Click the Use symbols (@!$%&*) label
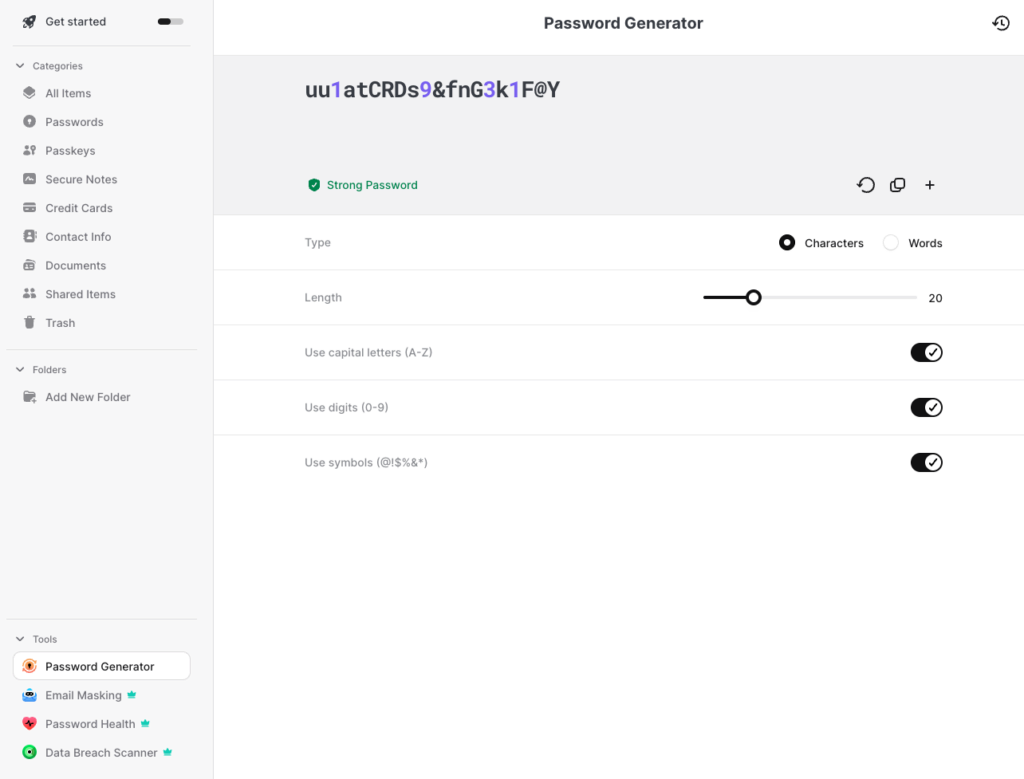The height and width of the screenshot is (779, 1024). [366, 462]
